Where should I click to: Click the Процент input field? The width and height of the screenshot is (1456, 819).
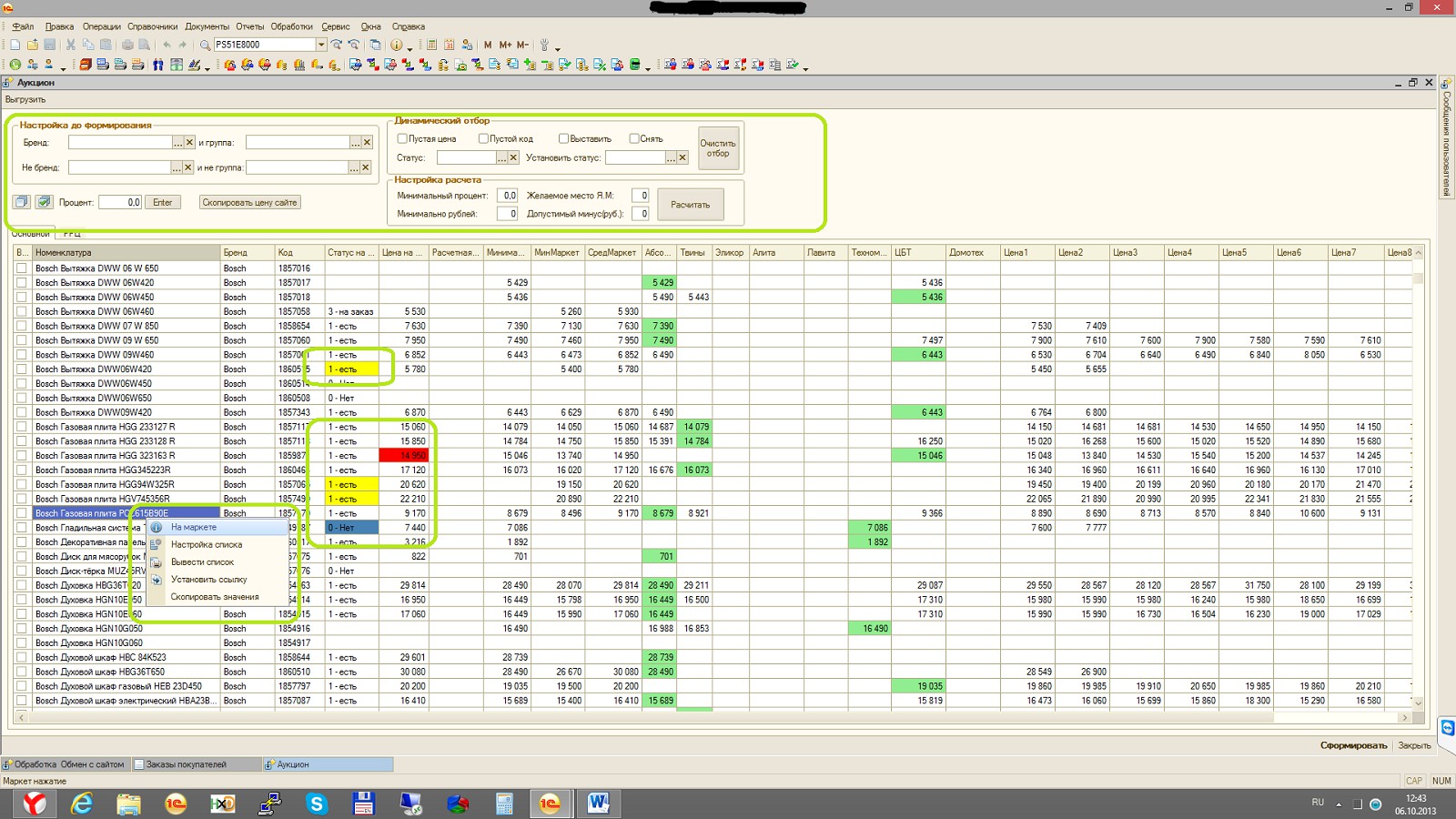click(120, 202)
